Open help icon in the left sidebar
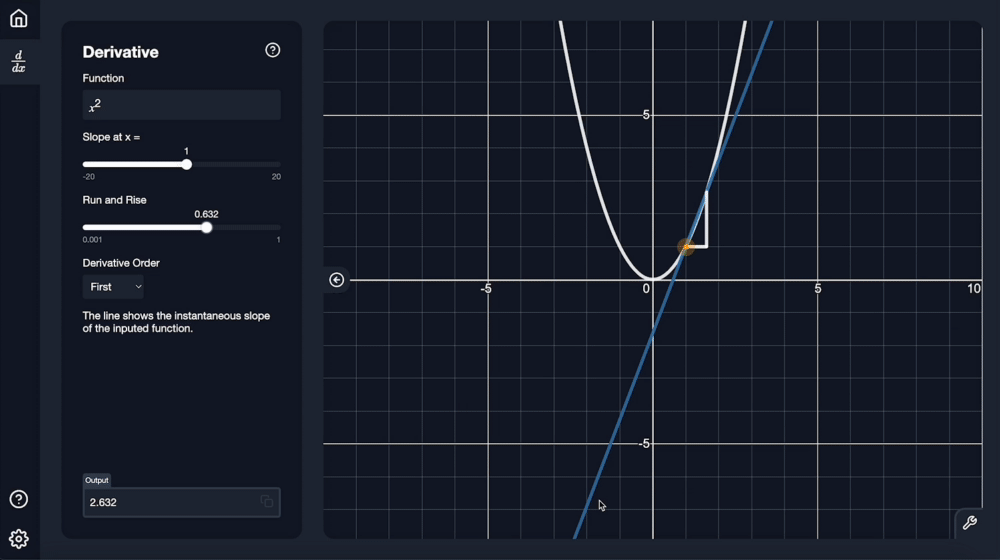Viewport: 1000px width, 560px height. (18, 499)
